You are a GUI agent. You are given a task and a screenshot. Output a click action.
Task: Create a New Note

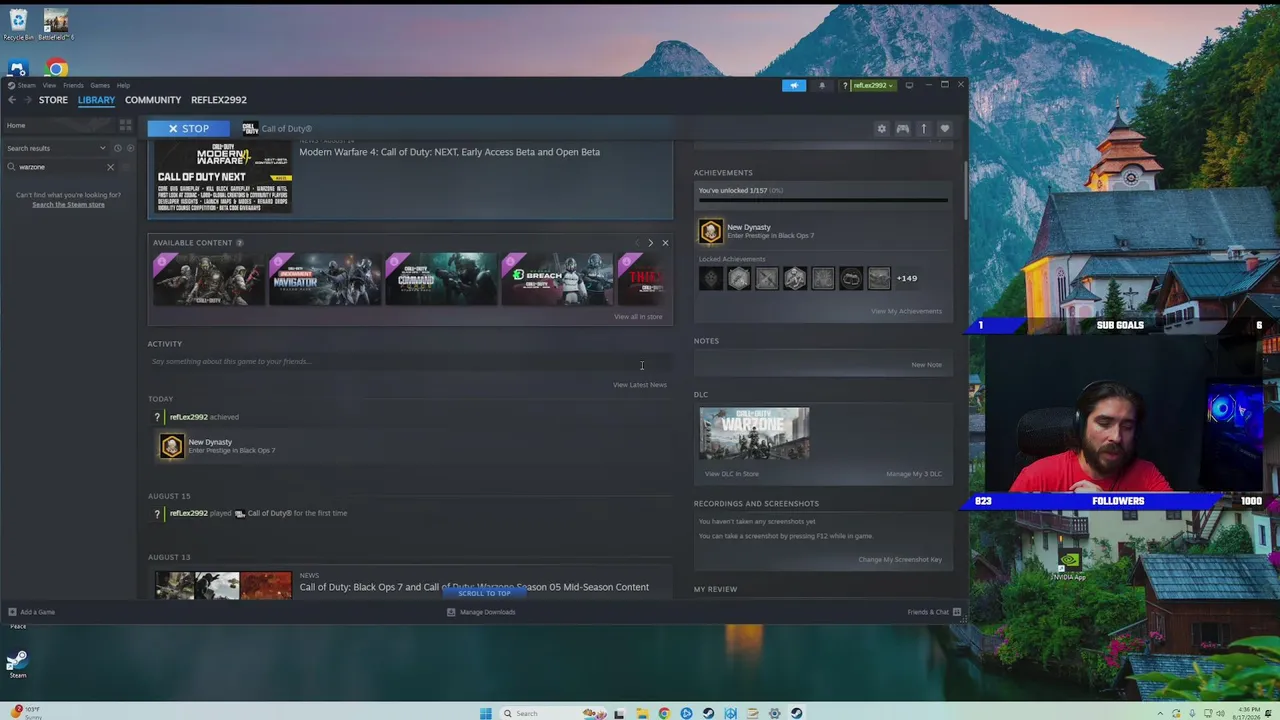click(x=926, y=365)
